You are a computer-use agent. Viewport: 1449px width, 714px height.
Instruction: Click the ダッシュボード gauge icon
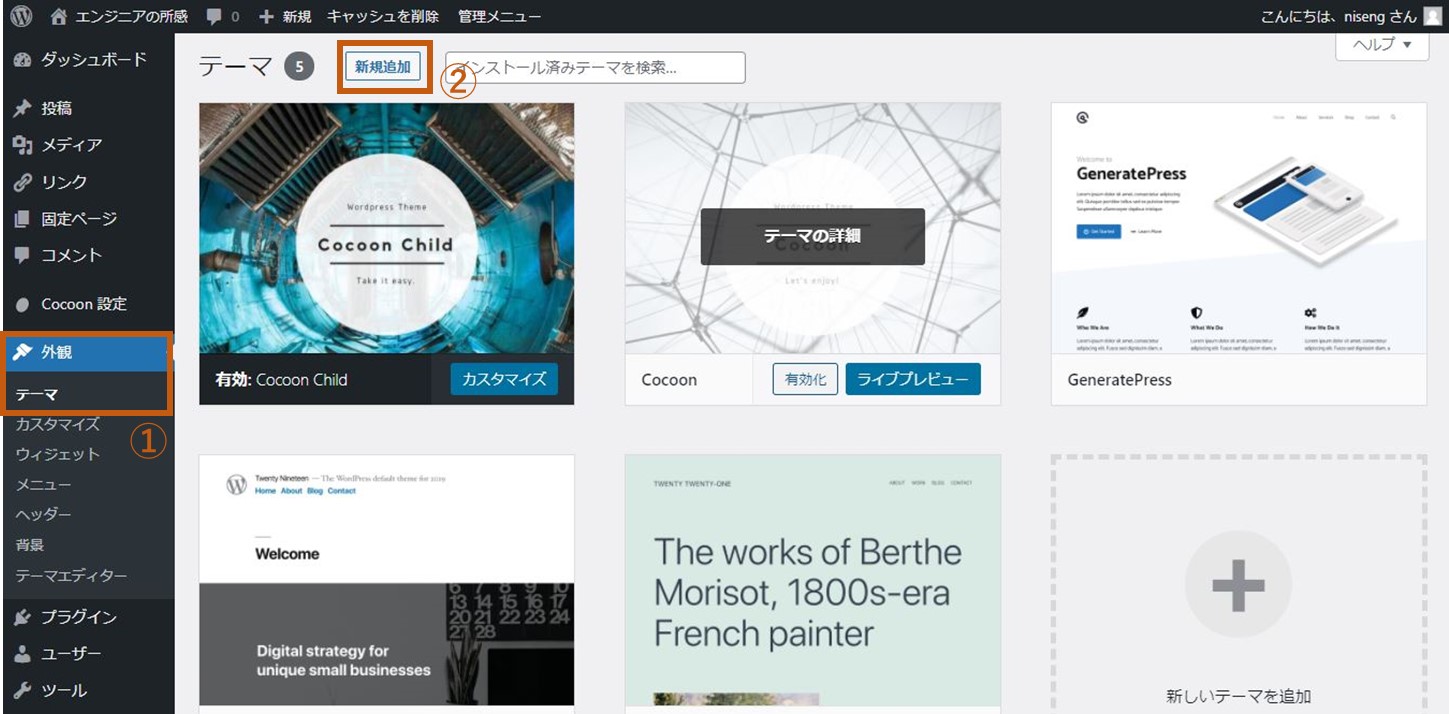[23, 60]
